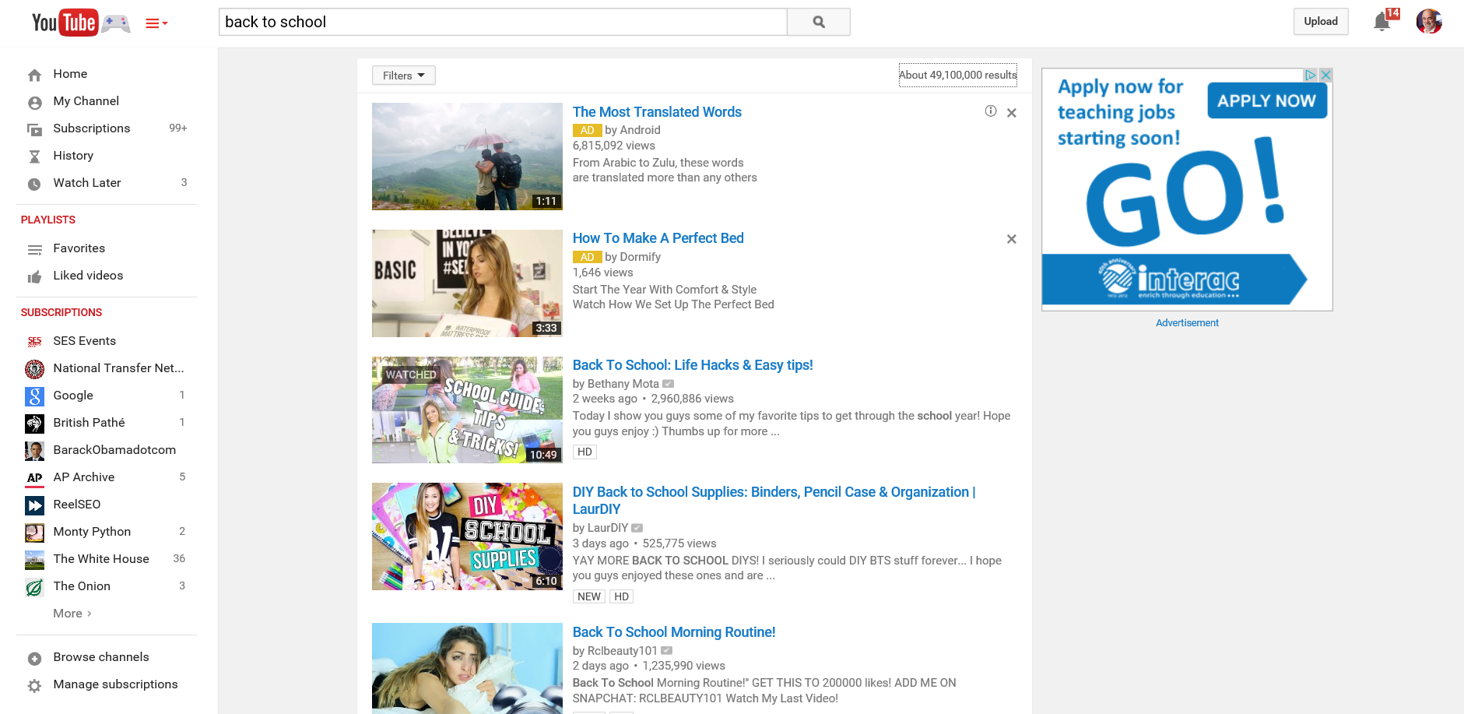Open Manage subscriptions gear item

[x=115, y=685]
